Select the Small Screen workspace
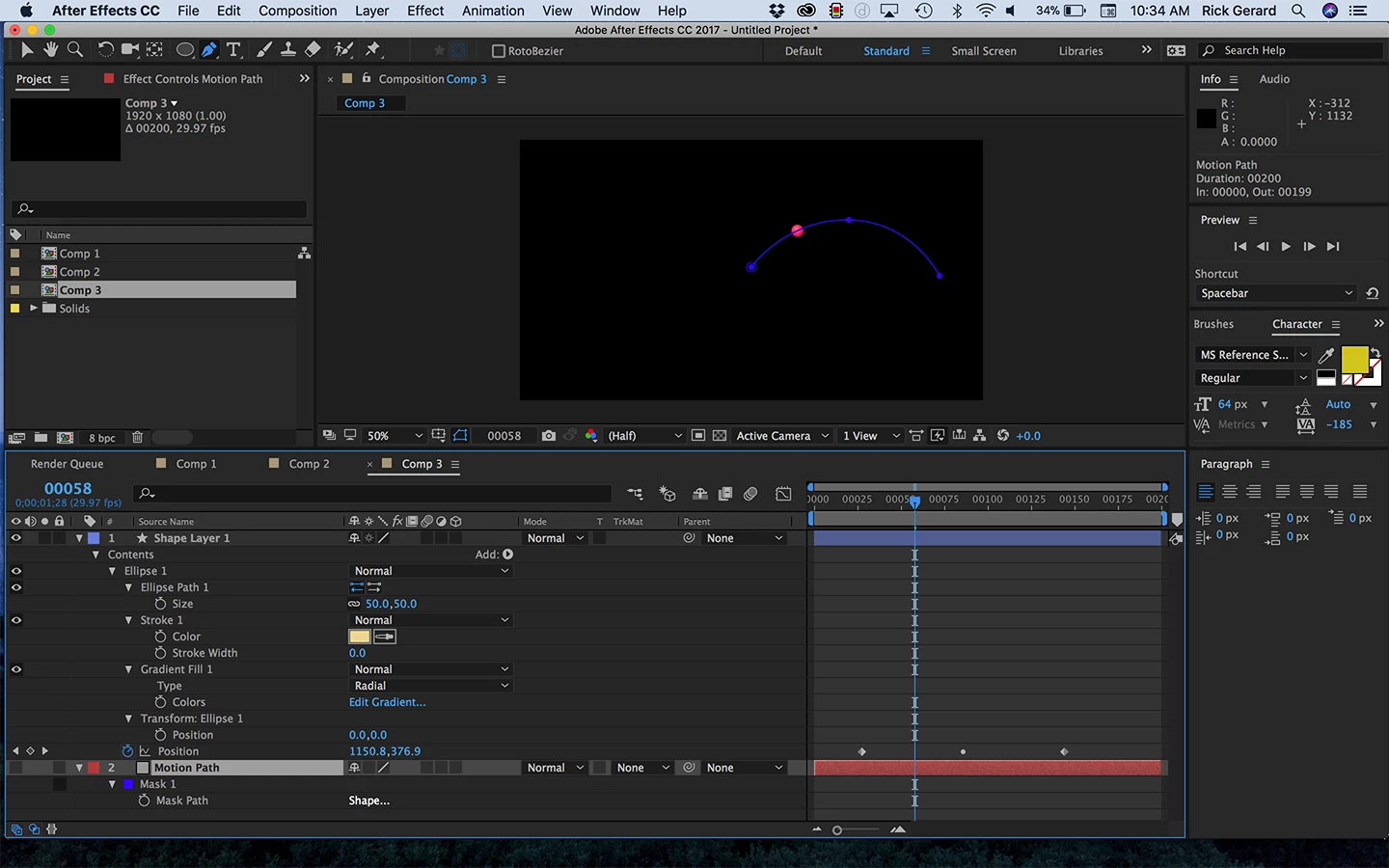Viewport: 1389px width, 868px height. 983,51
